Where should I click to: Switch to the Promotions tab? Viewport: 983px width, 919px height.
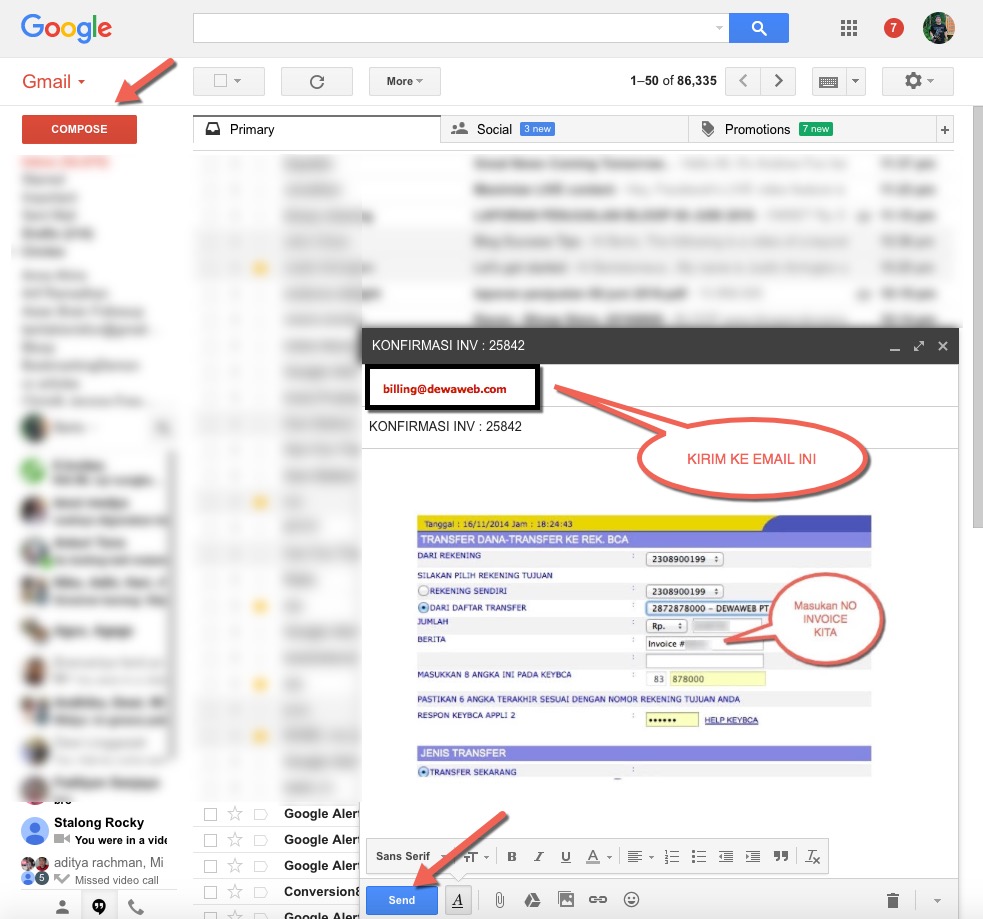point(811,130)
